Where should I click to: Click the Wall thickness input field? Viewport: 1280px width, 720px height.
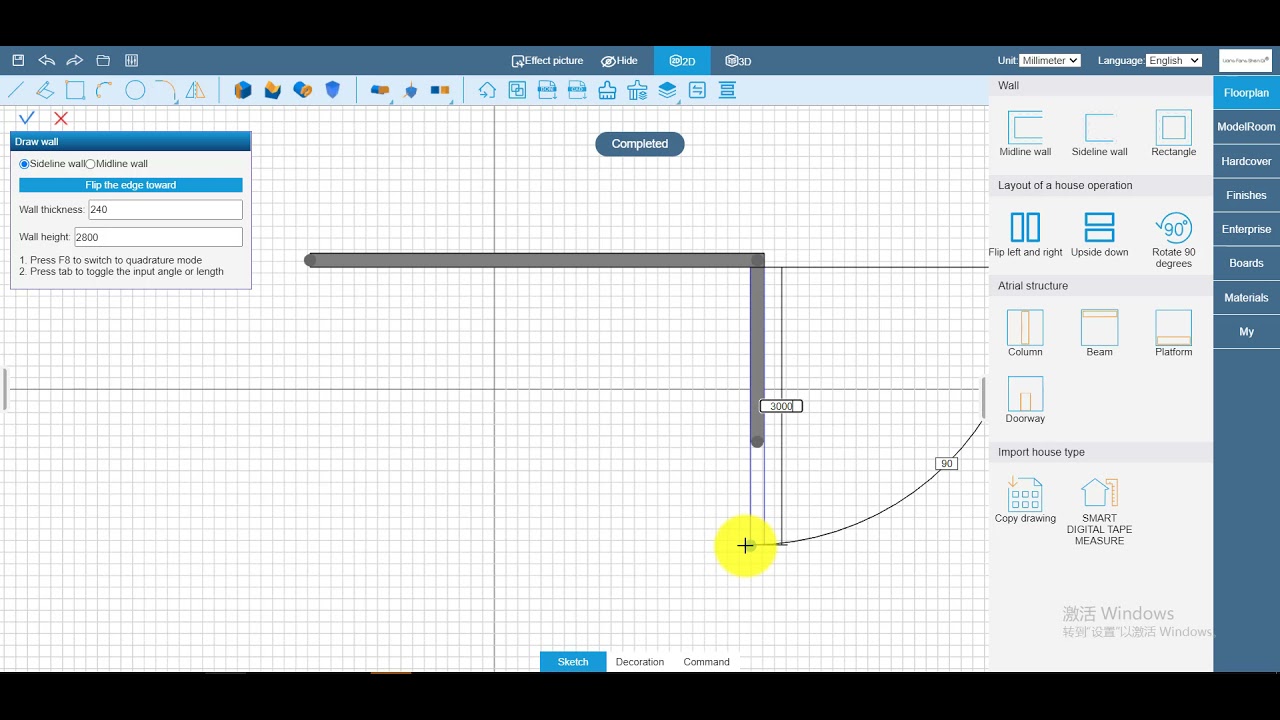[165, 210]
